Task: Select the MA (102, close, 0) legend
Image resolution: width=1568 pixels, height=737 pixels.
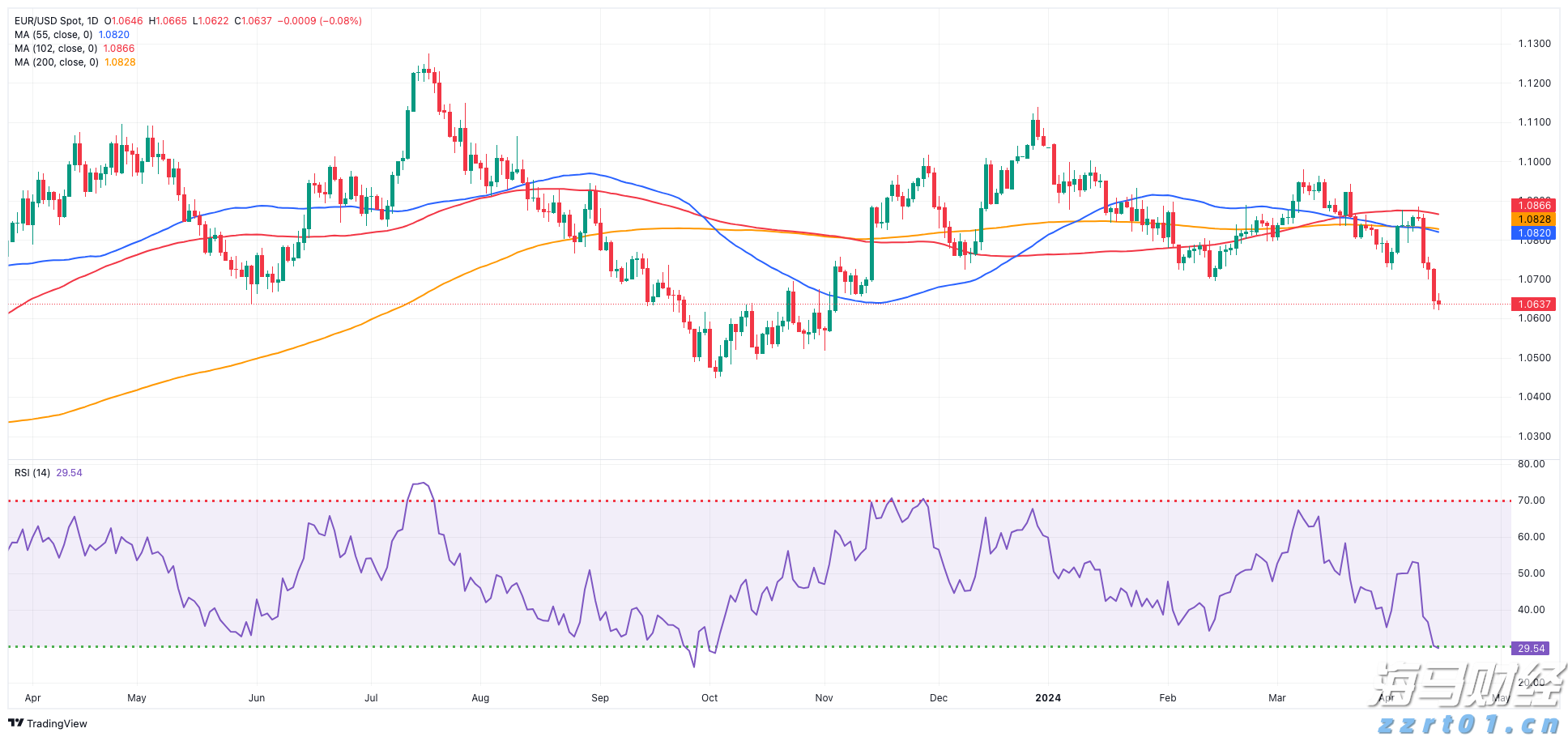Action: point(56,49)
